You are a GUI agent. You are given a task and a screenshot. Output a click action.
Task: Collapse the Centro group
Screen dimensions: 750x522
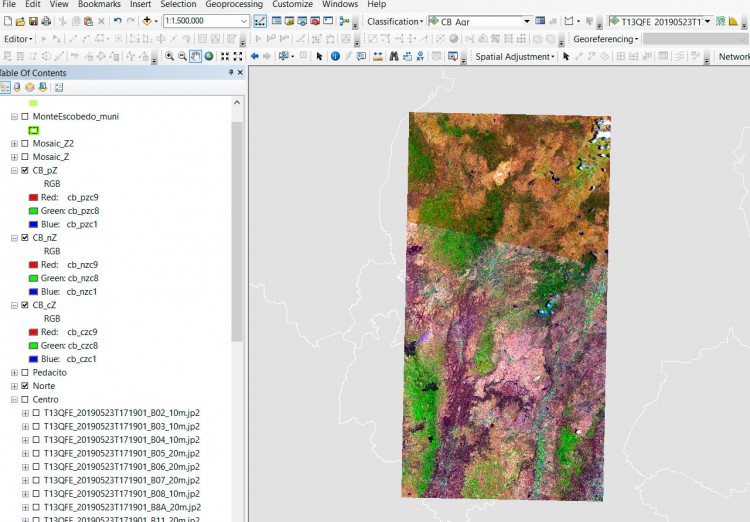point(14,400)
